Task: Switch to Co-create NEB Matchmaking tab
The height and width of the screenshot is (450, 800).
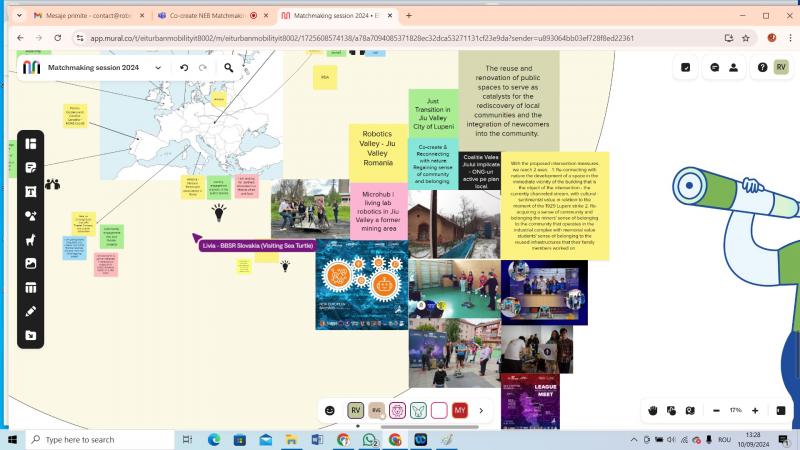Action: pyautogui.click(x=203, y=16)
